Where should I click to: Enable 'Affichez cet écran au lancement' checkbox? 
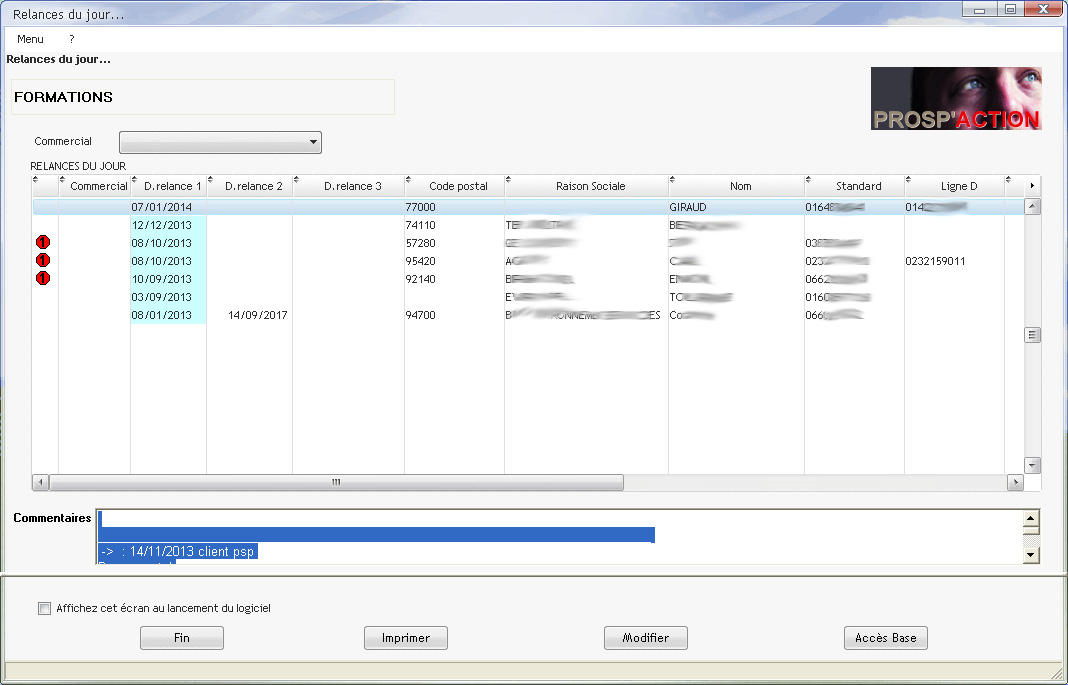click(44, 608)
